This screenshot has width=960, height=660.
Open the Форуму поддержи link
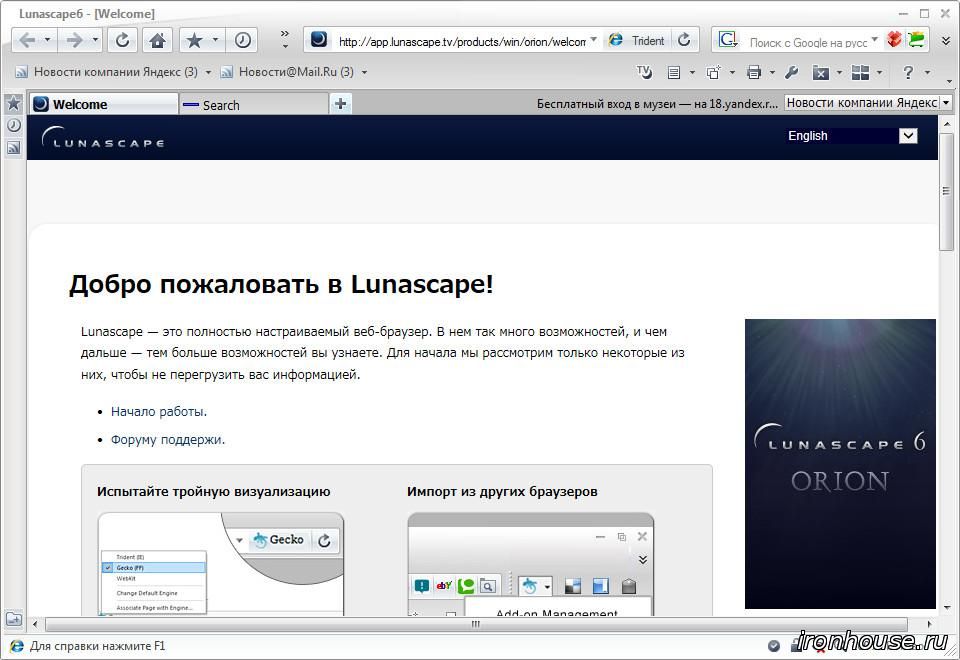(168, 440)
